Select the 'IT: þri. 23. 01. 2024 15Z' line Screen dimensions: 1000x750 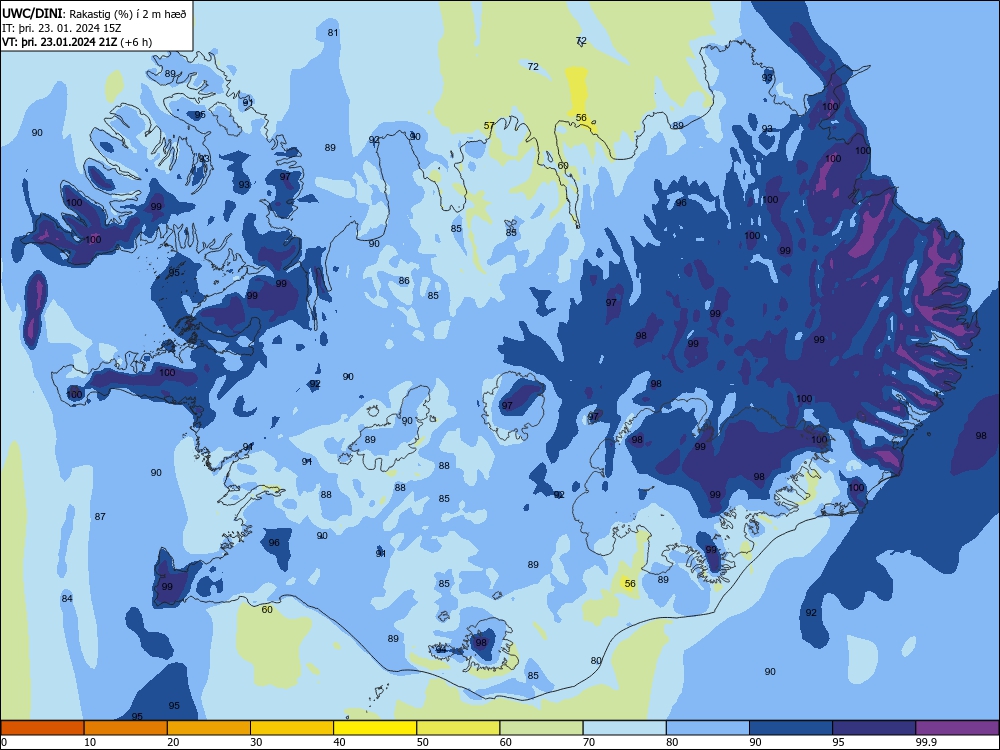(x=62, y=28)
